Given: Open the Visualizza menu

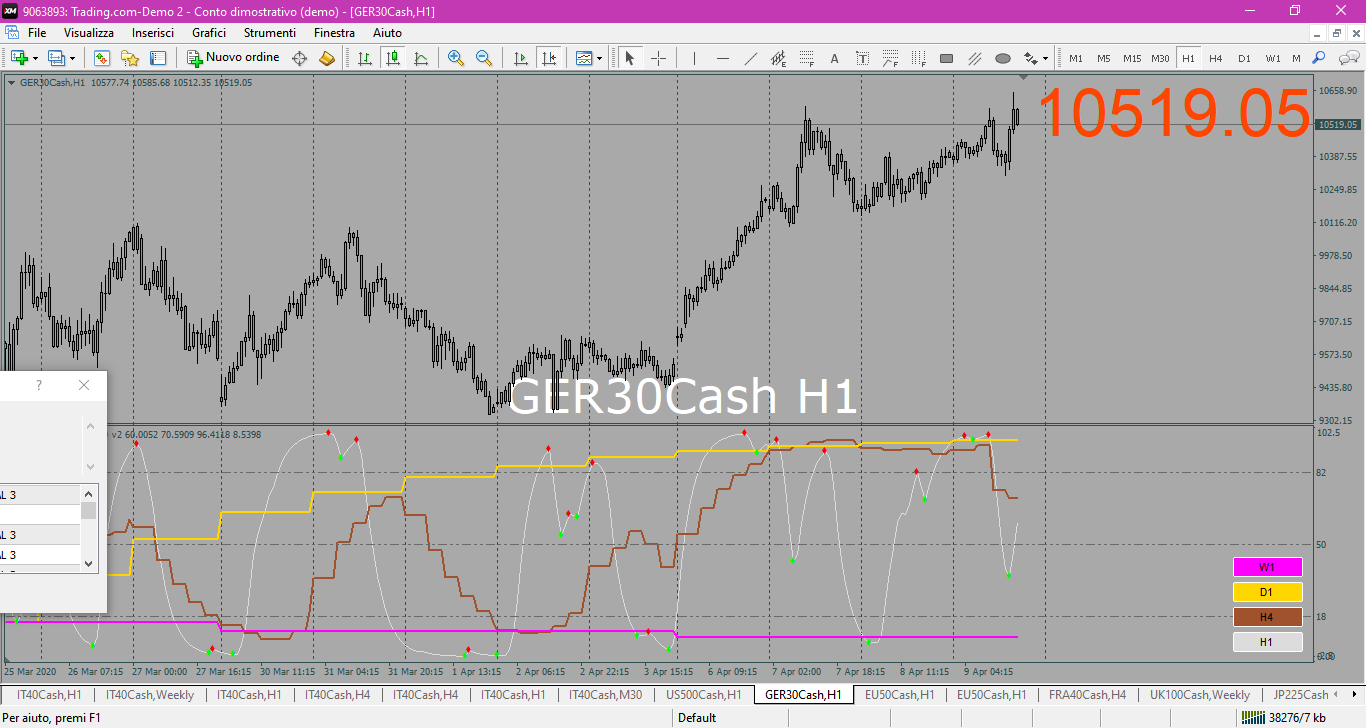Looking at the screenshot, I should tap(89, 33).
